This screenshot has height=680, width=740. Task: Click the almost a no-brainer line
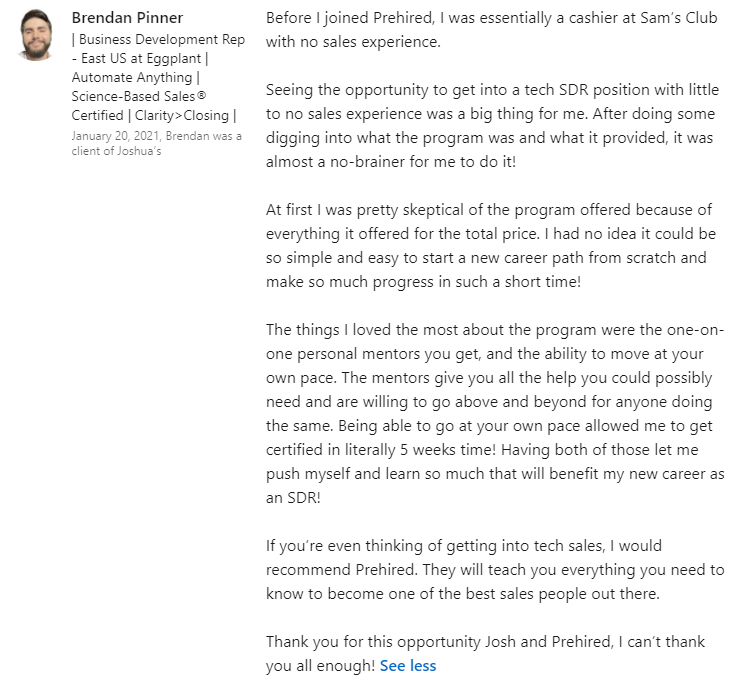(390, 162)
